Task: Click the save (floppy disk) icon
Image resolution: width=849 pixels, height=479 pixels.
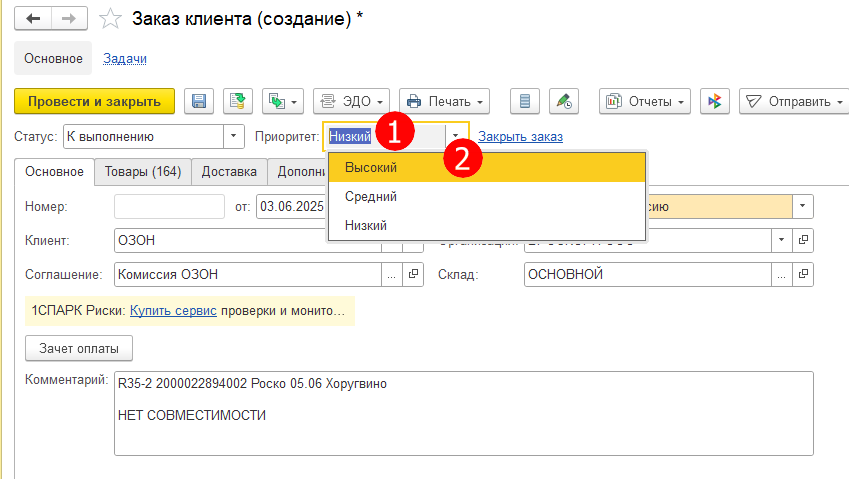Action: [x=199, y=101]
